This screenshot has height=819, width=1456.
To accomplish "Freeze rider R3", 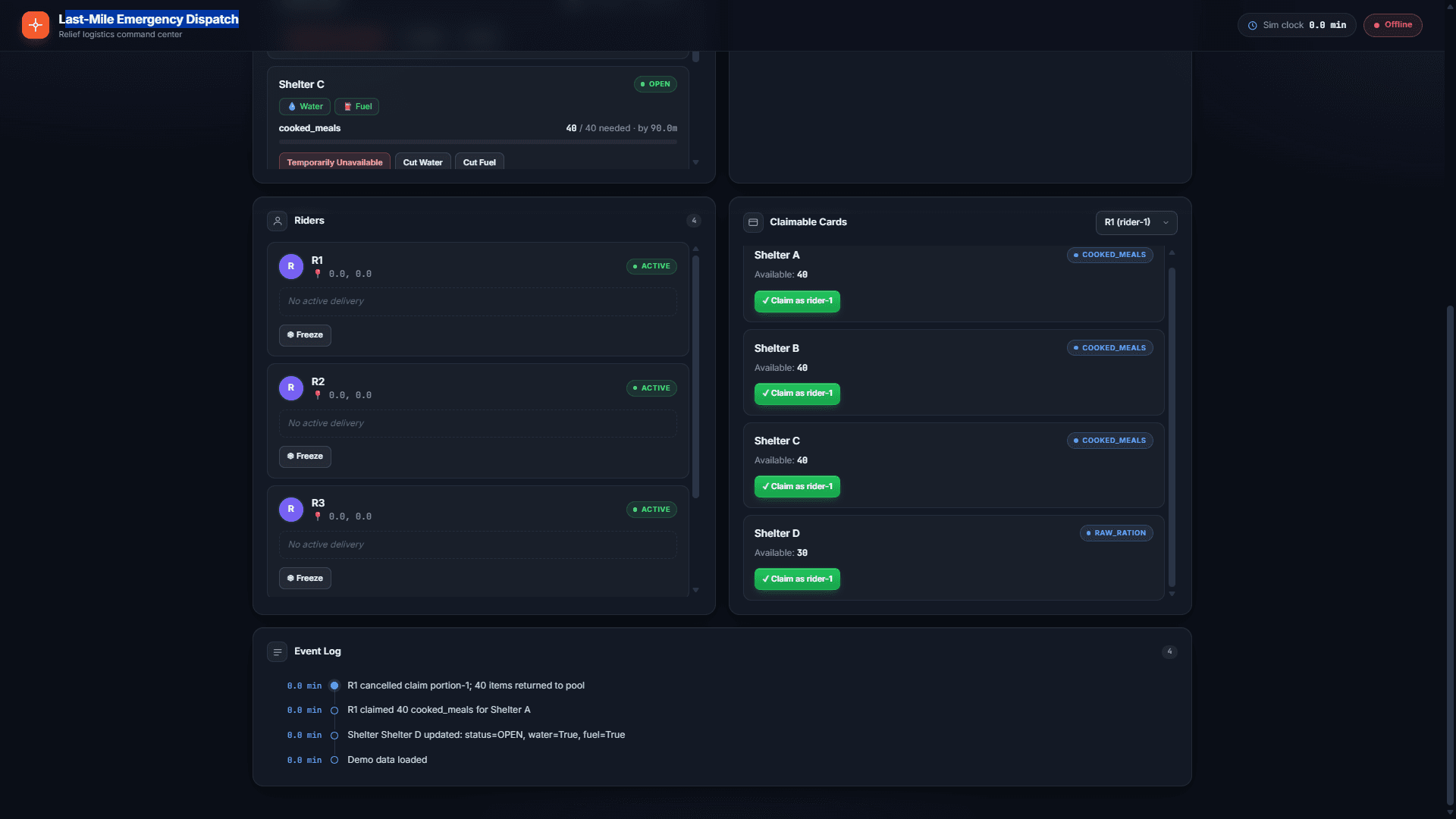I will [305, 578].
